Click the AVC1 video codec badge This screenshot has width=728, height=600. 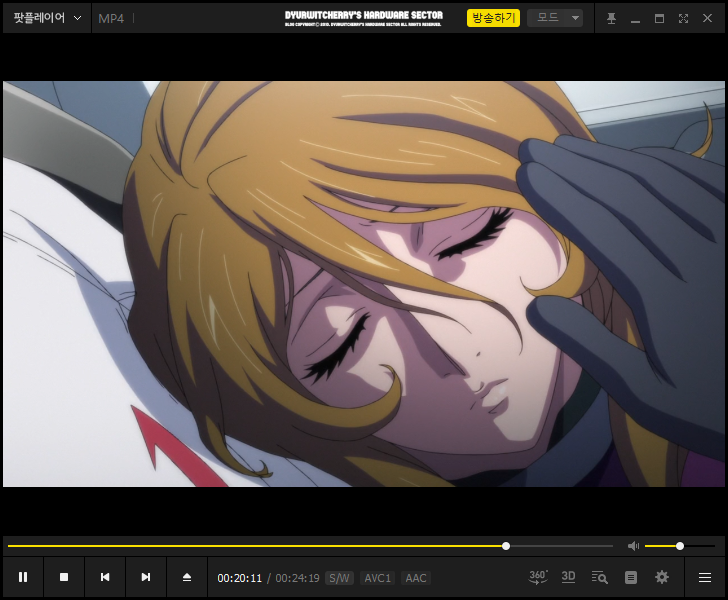click(x=377, y=578)
